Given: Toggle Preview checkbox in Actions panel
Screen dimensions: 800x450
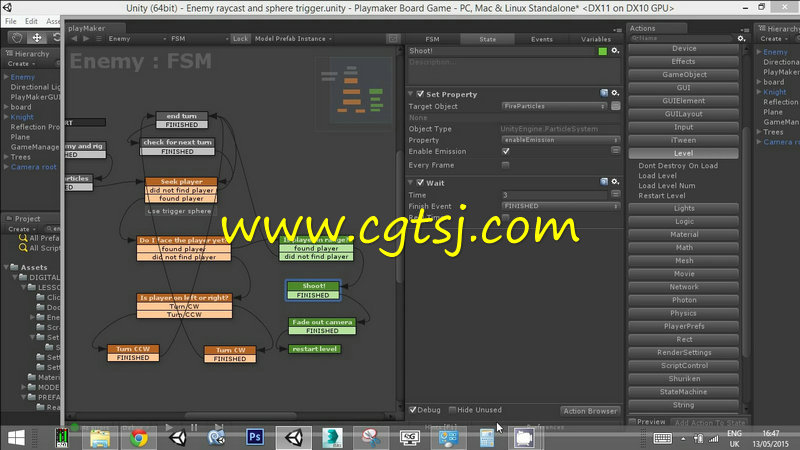Looking at the screenshot, I should pyautogui.click(x=633, y=422).
